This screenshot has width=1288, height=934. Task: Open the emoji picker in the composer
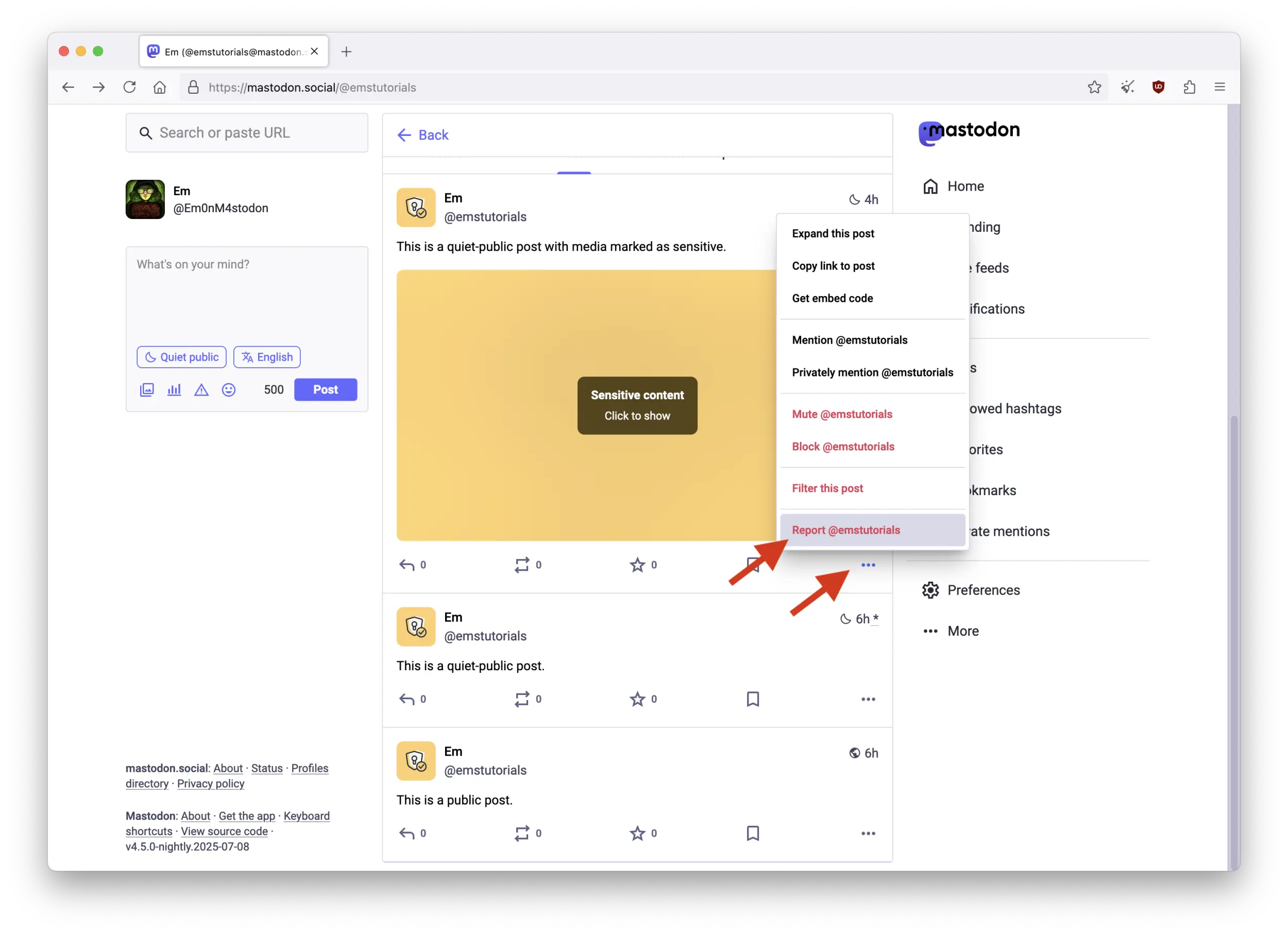(x=228, y=389)
